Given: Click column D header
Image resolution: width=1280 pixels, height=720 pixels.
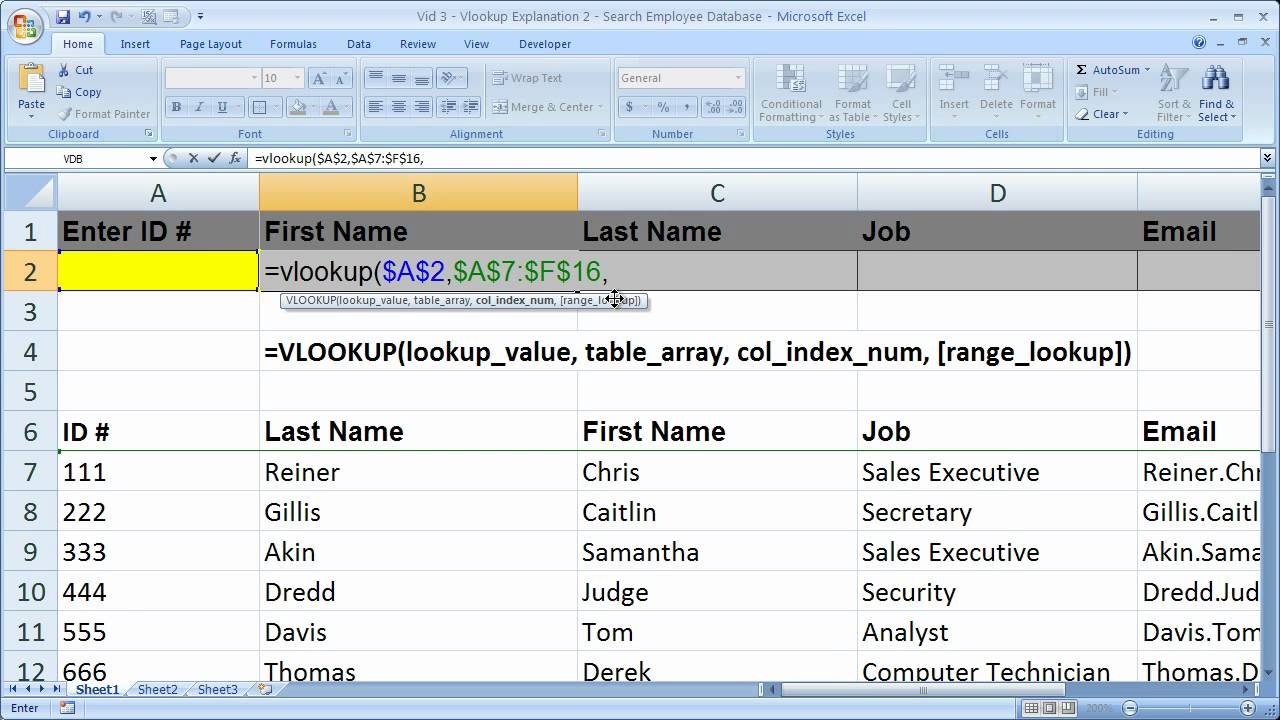Looking at the screenshot, I should pos(997,192).
